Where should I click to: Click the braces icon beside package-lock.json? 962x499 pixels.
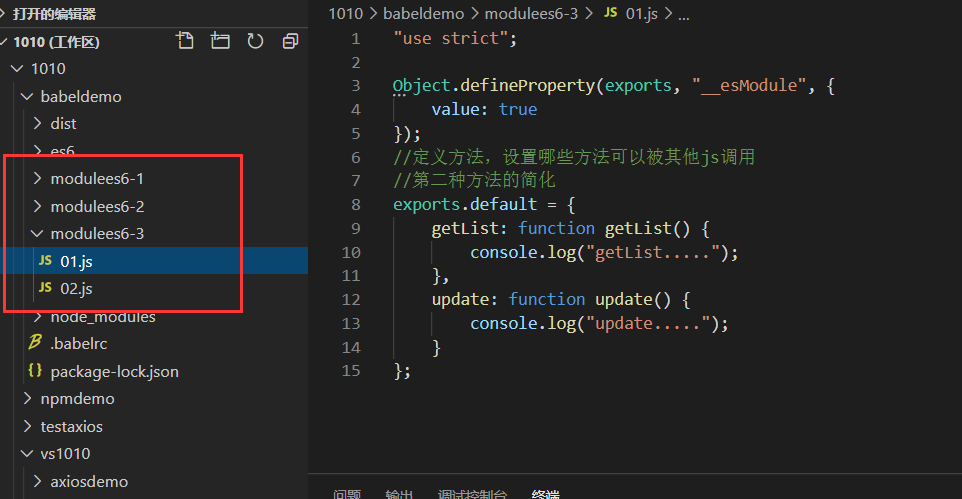pos(36,371)
